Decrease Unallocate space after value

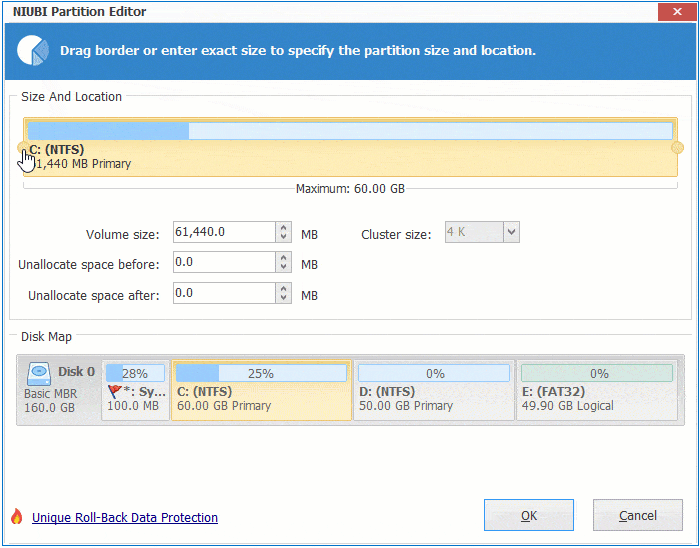[x=283, y=298]
